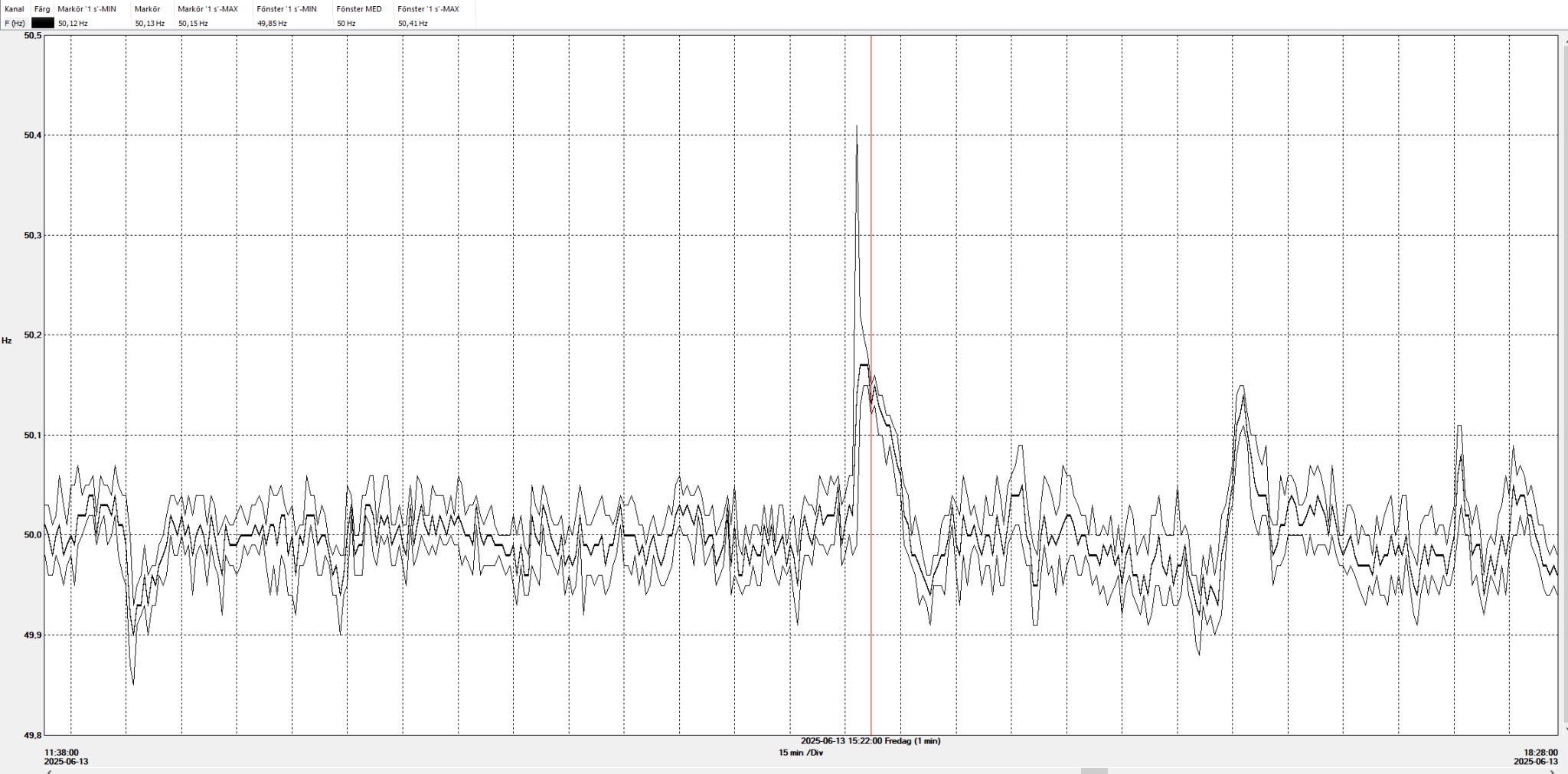This screenshot has width=1568, height=774.
Task: Click the 50,12 Hz marker minimum value
Action: [73, 24]
